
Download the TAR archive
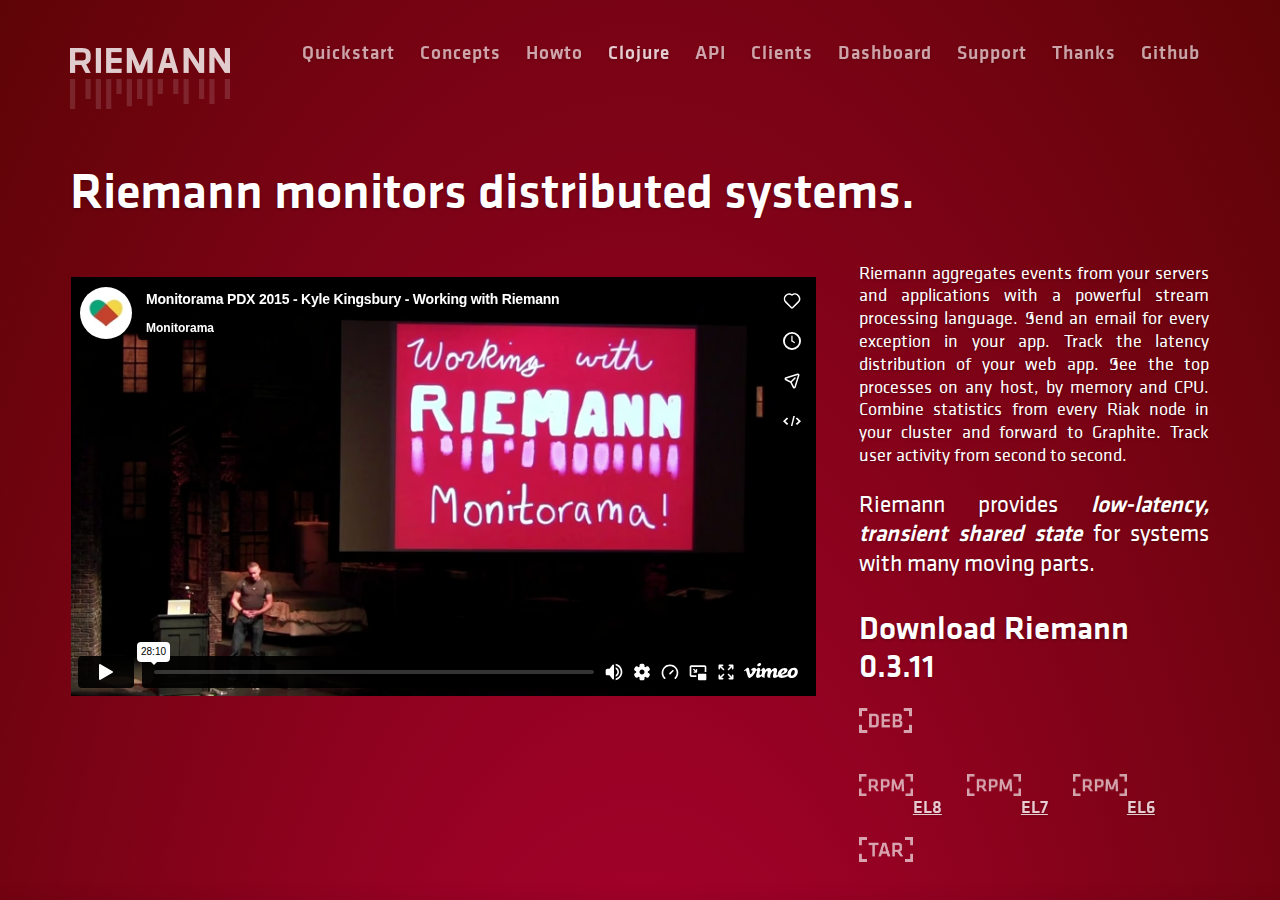[x=886, y=850]
